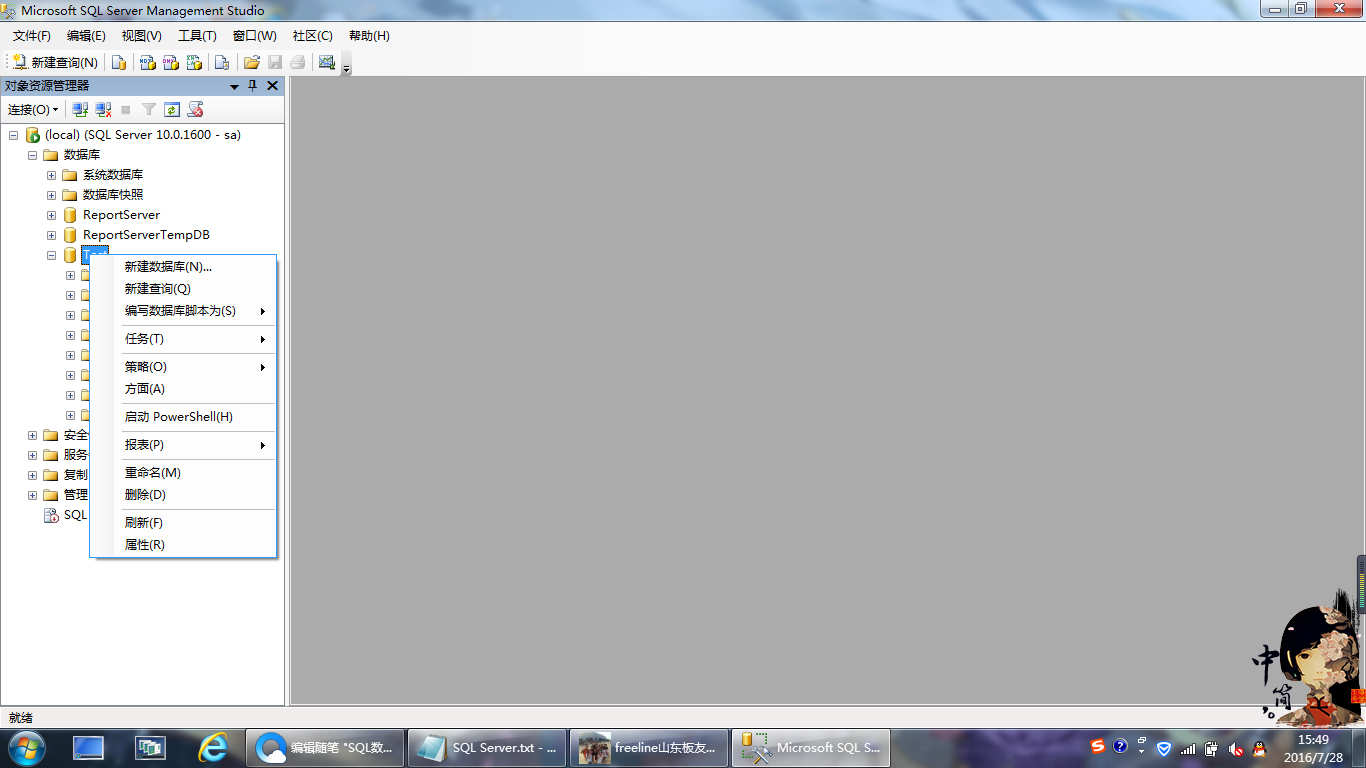This screenshot has height=768, width=1366.
Task: Open Internet Explorer from taskbar
Action: tap(212, 748)
